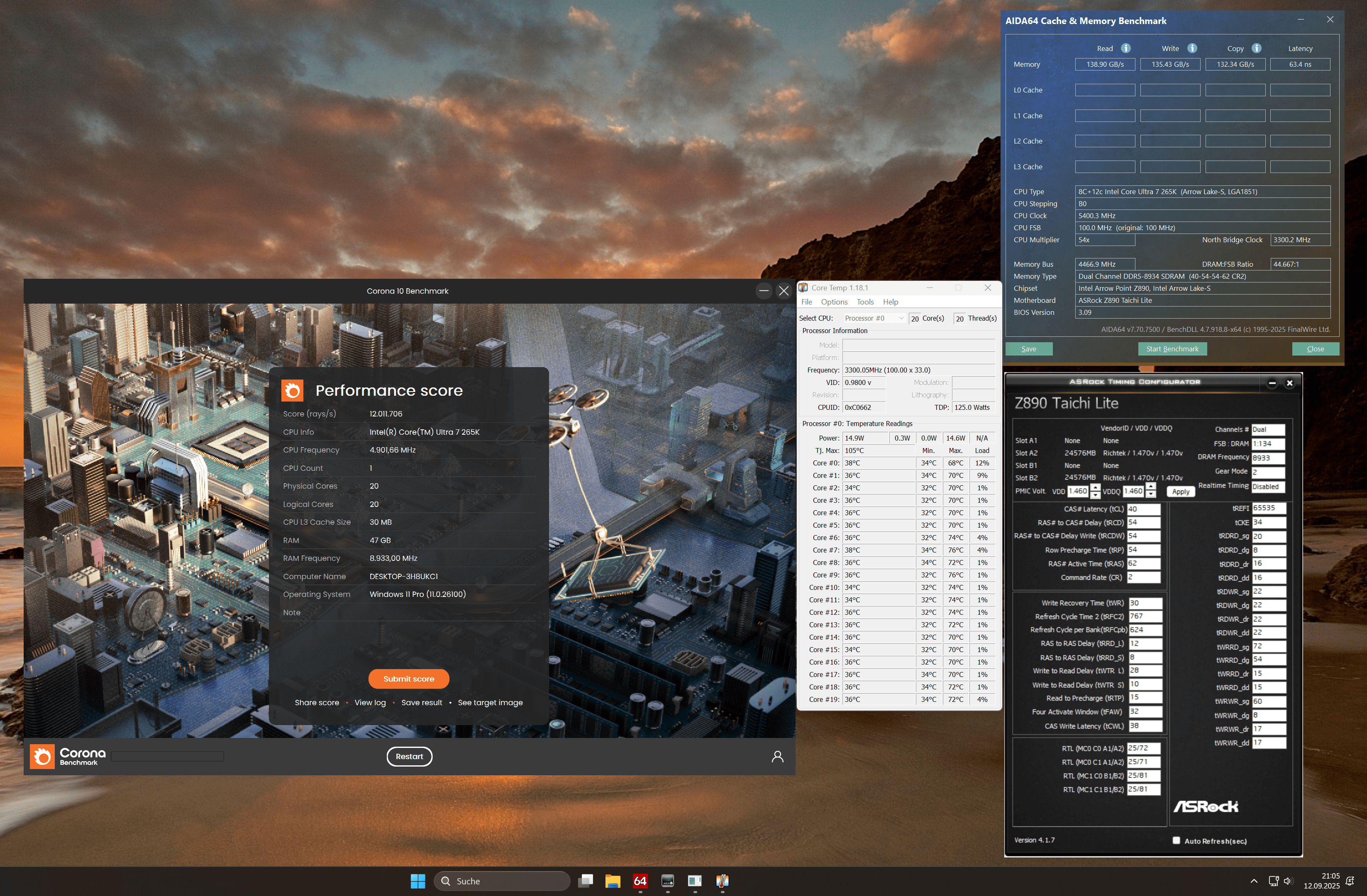Click the Copy info icon in AIDA64
The height and width of the screenshot is (896, 1367).
(x=1256, y=48)
